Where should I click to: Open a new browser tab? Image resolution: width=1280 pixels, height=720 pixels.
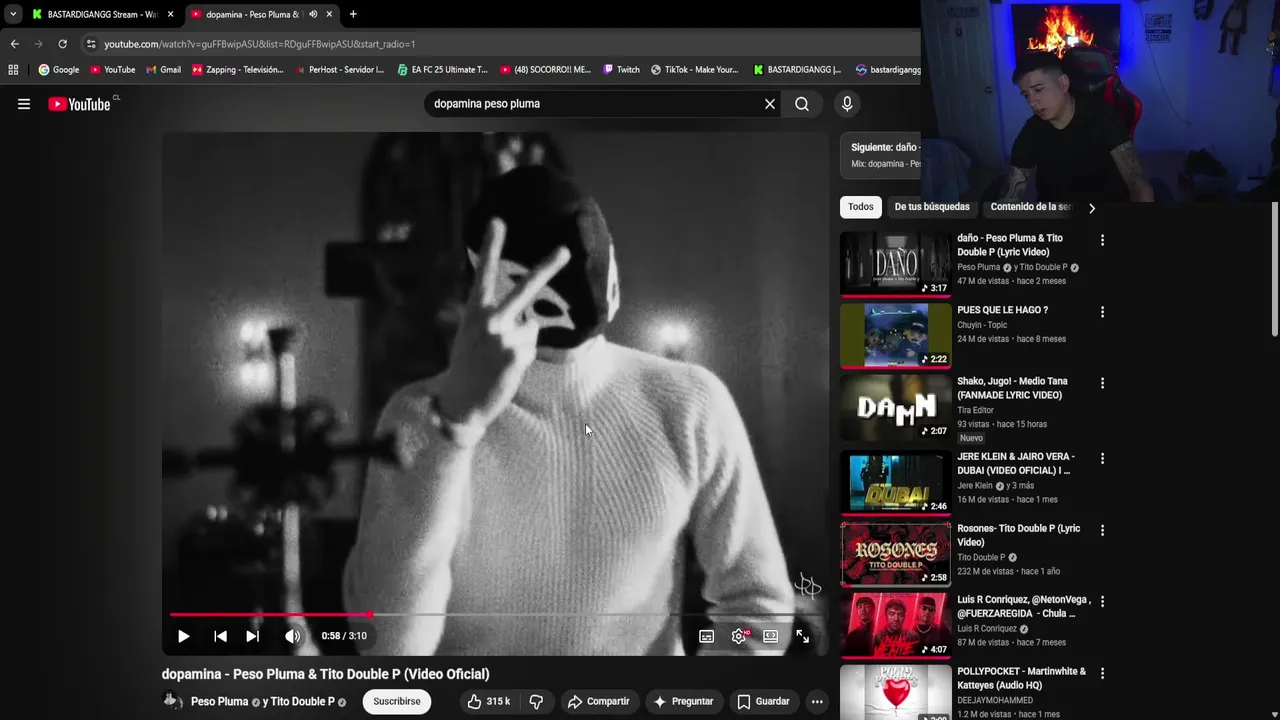point(353,14)
